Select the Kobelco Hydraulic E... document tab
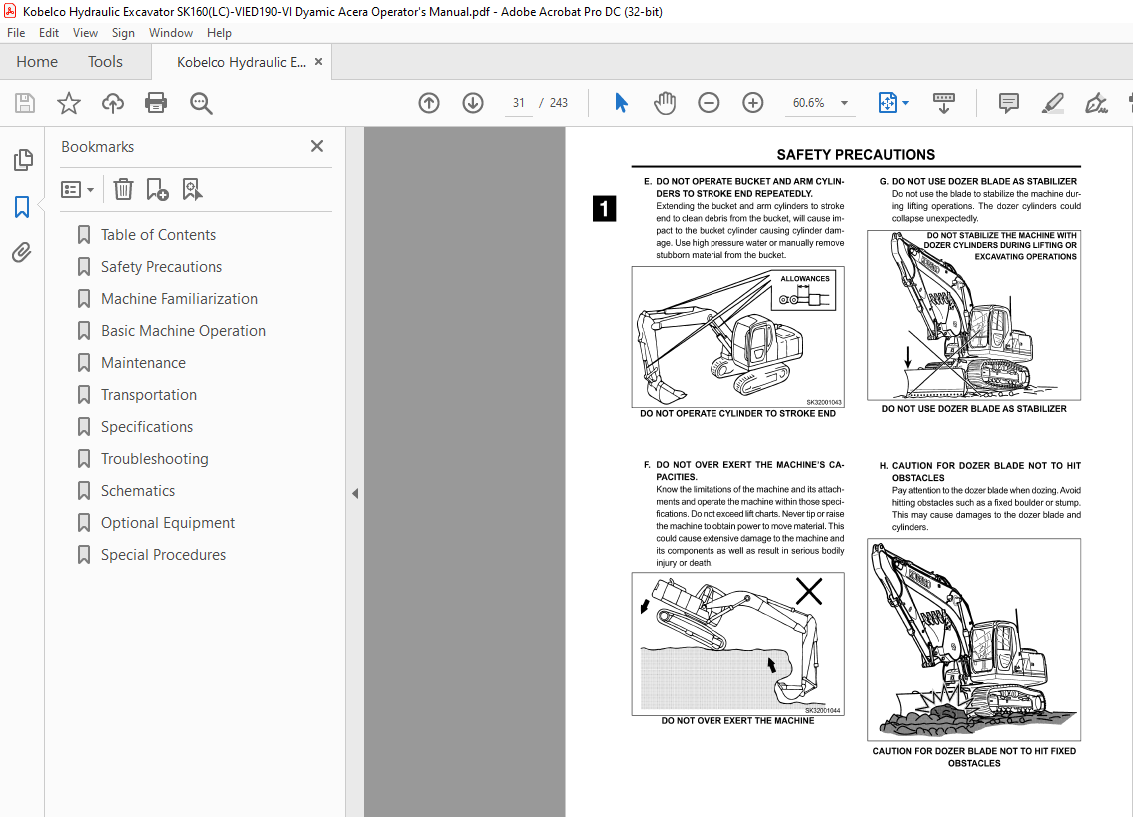1133x817 pixels. (241, 62)
